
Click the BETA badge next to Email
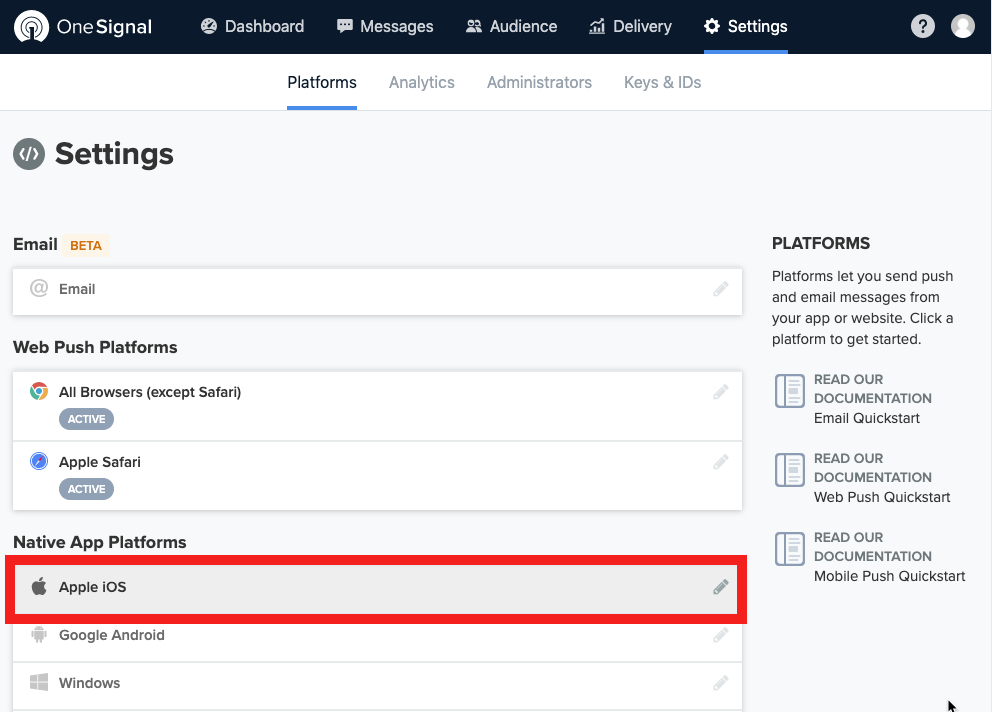pyautogui.click(x=86, y=246)
